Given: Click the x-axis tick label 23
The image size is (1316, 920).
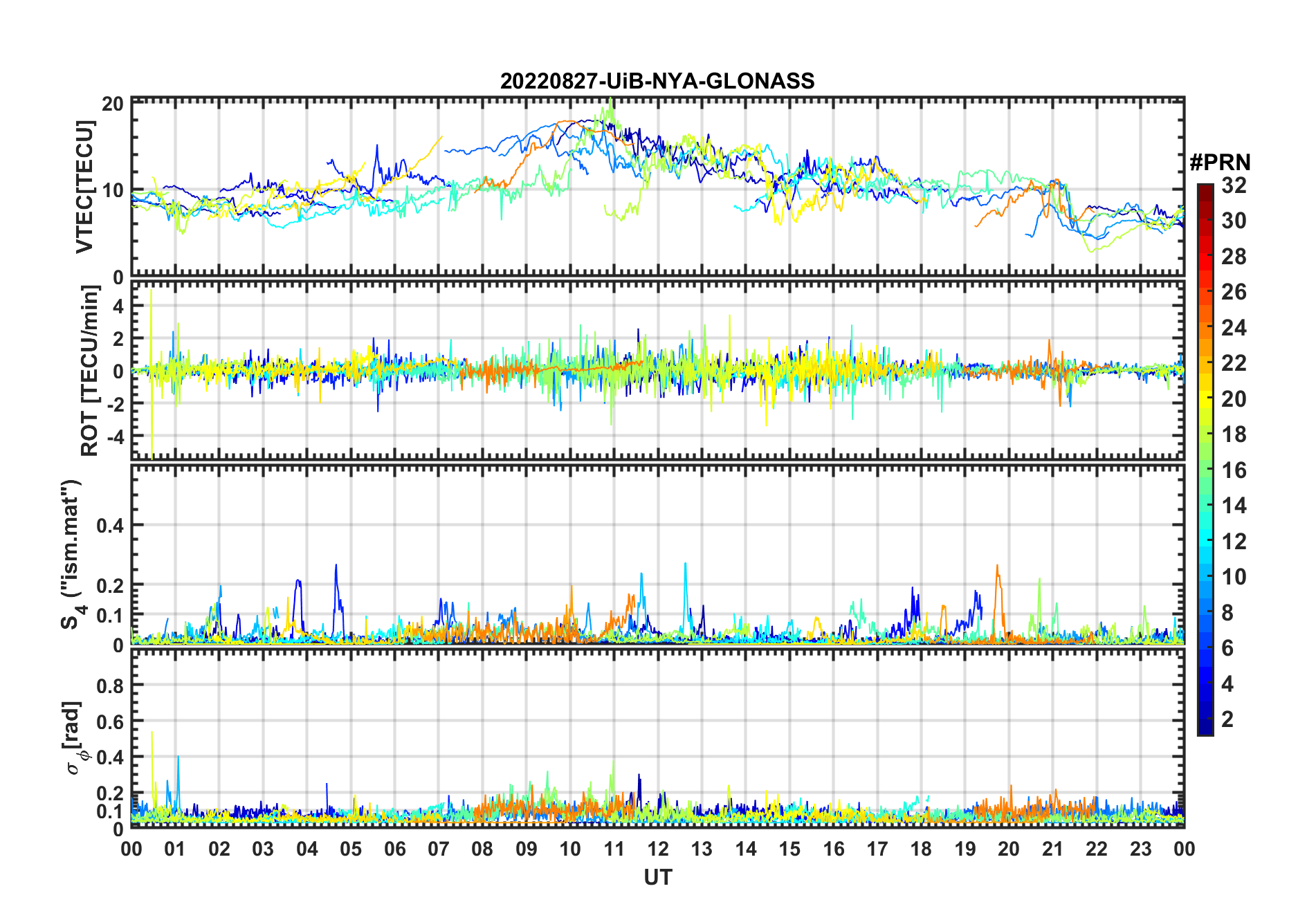Looking at the screenshot, I should tap(1140, 849).
